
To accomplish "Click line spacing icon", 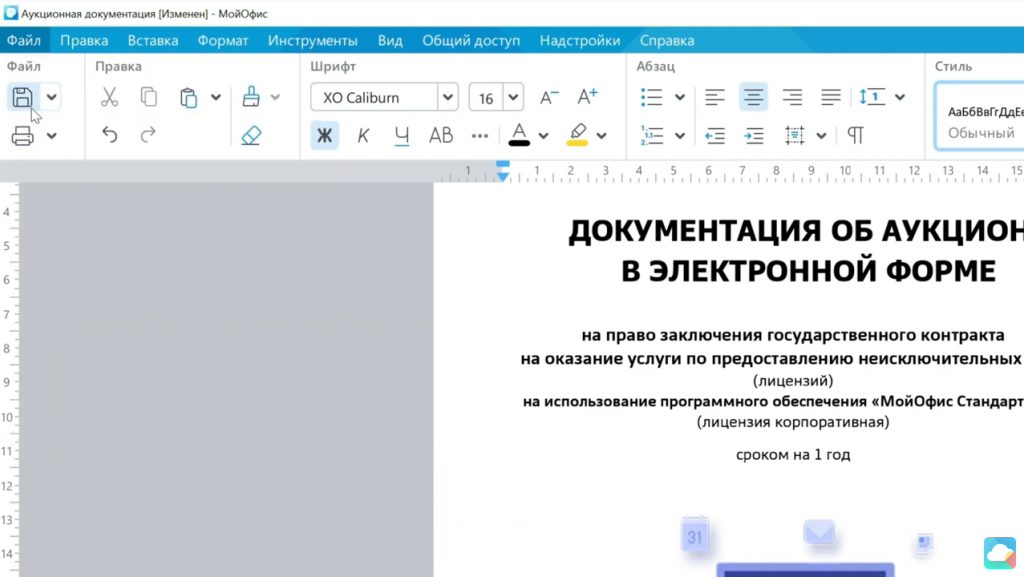I will (x=872, y=97).
